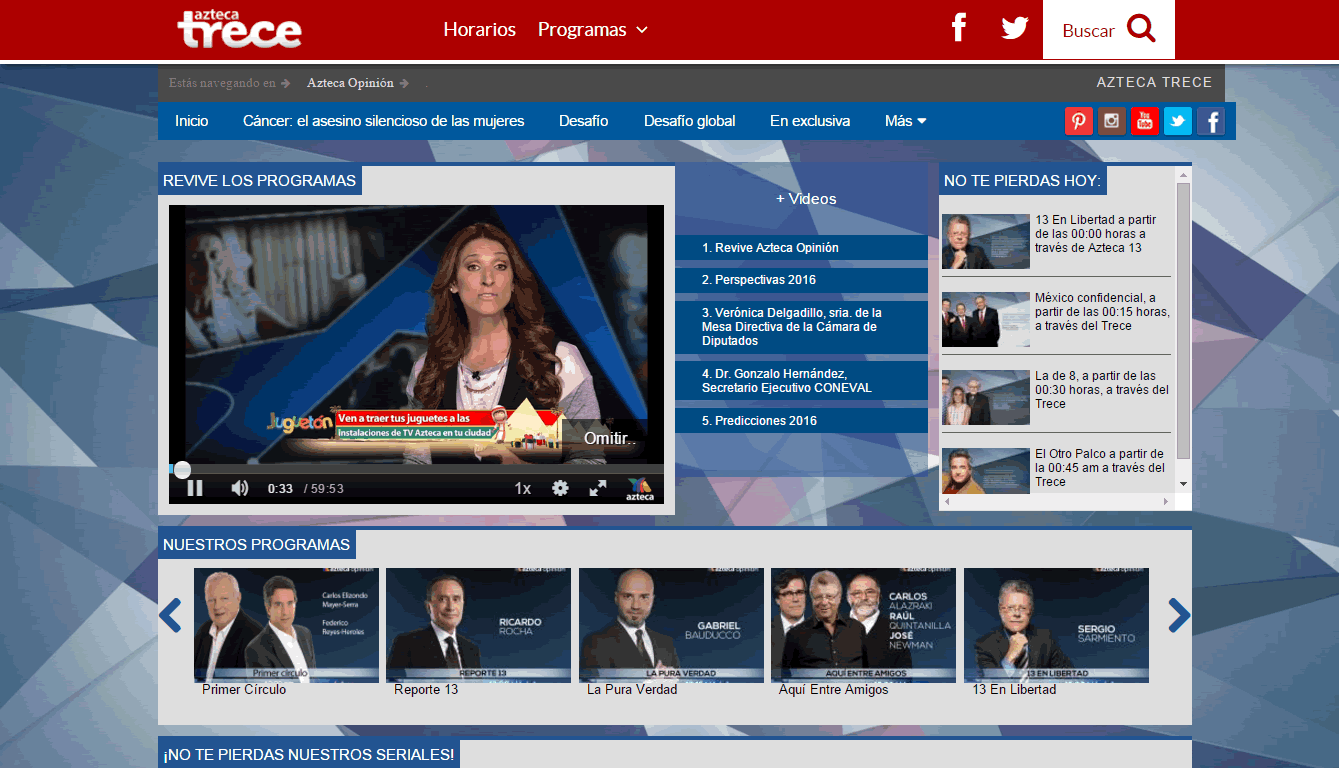Play video 2. Perspectivas 2016

click(x=801, y=280)
